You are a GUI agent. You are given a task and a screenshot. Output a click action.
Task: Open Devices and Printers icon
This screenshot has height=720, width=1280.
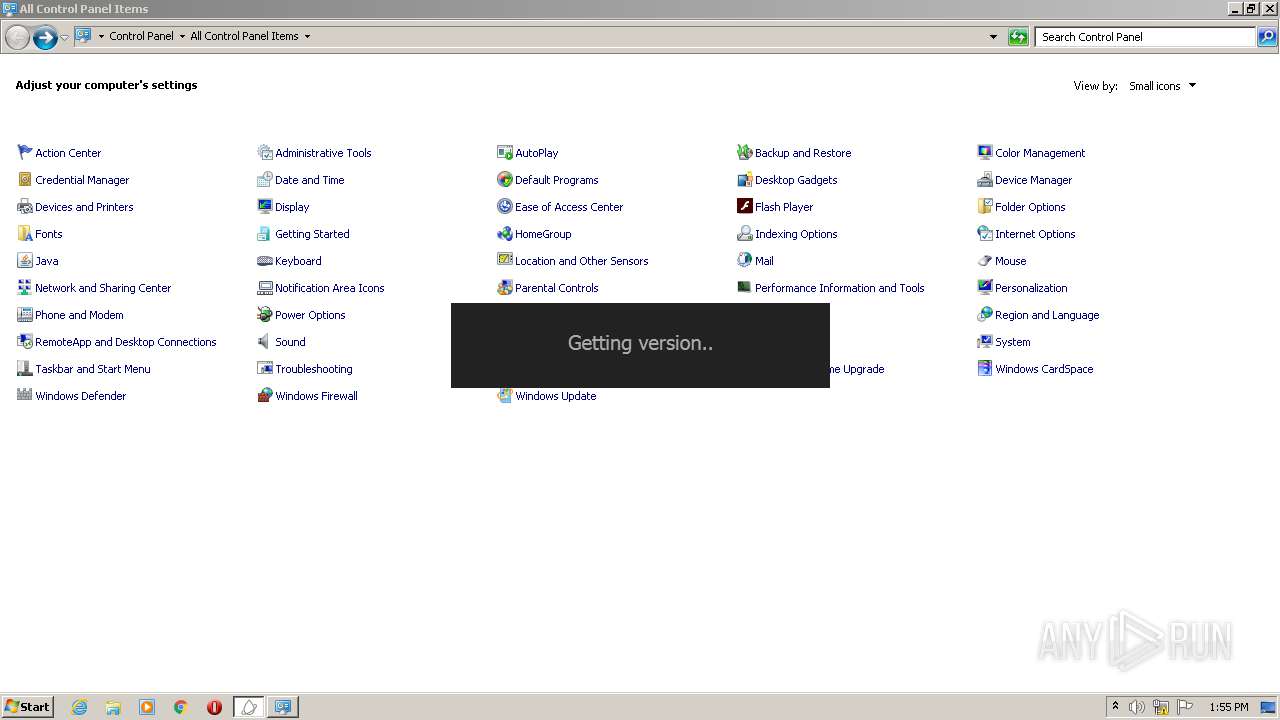click(x=25, y=207)
